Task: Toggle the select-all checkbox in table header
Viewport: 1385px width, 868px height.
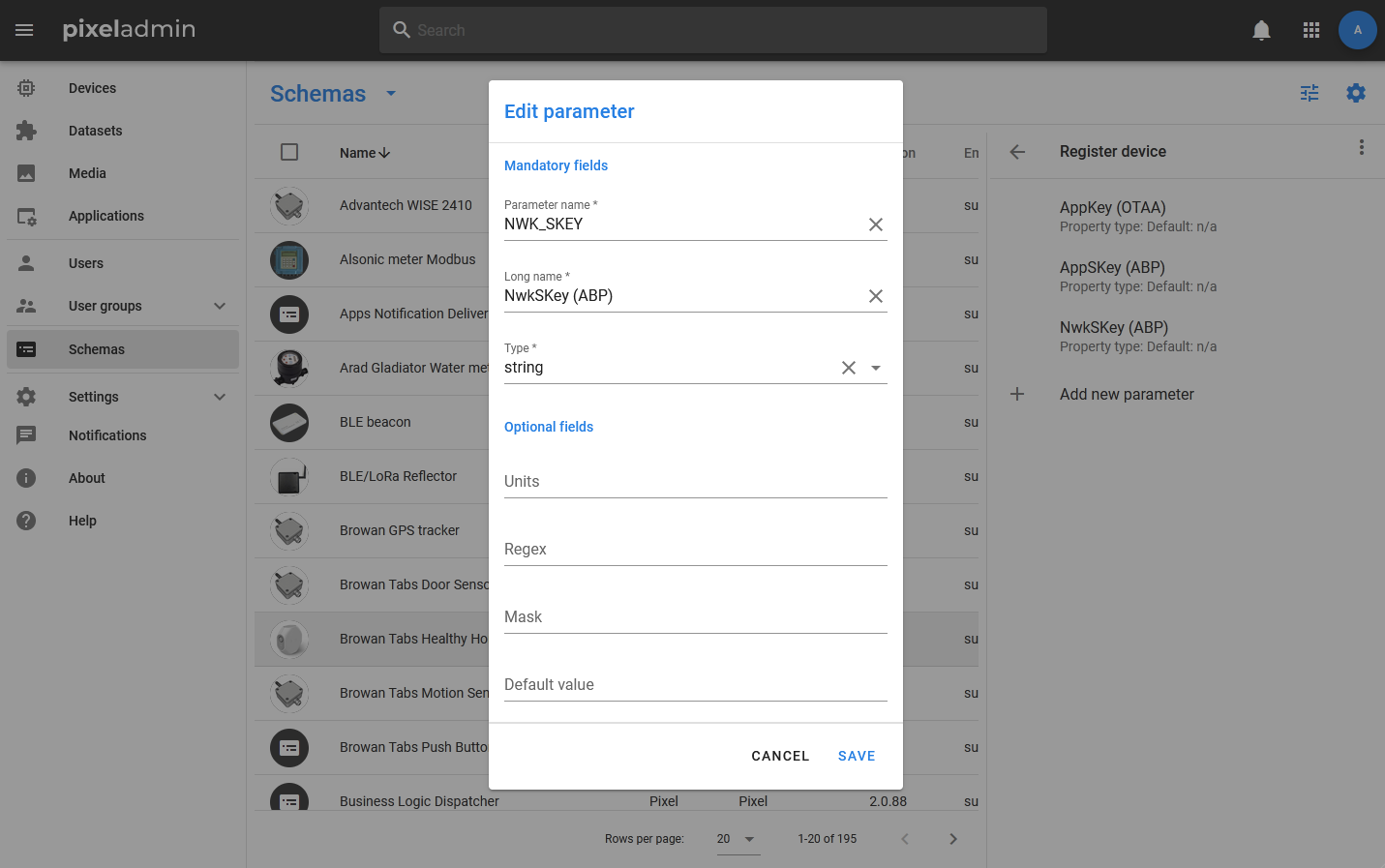Action: (289, 152)
